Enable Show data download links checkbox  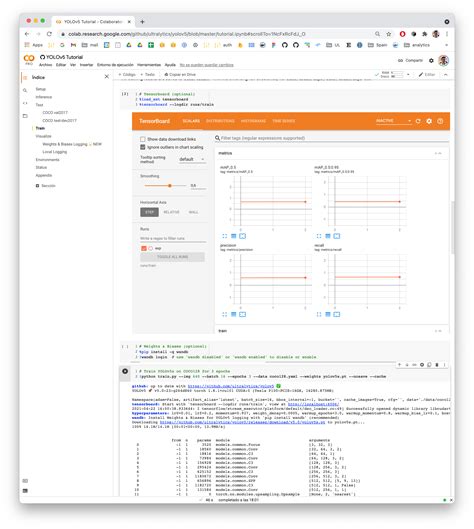click(143, 139)
